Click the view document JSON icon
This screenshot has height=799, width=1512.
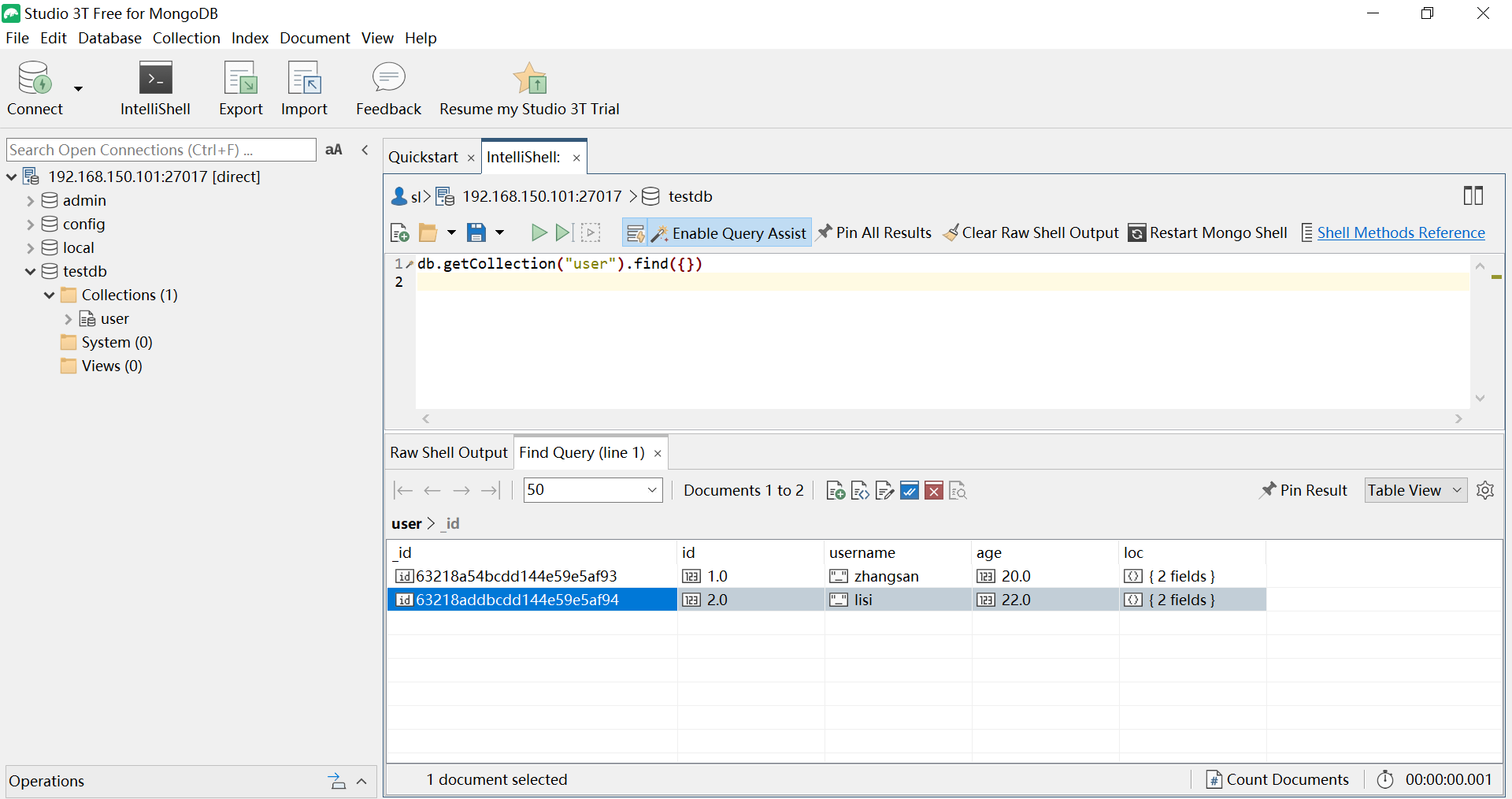[x=860, y=491]
